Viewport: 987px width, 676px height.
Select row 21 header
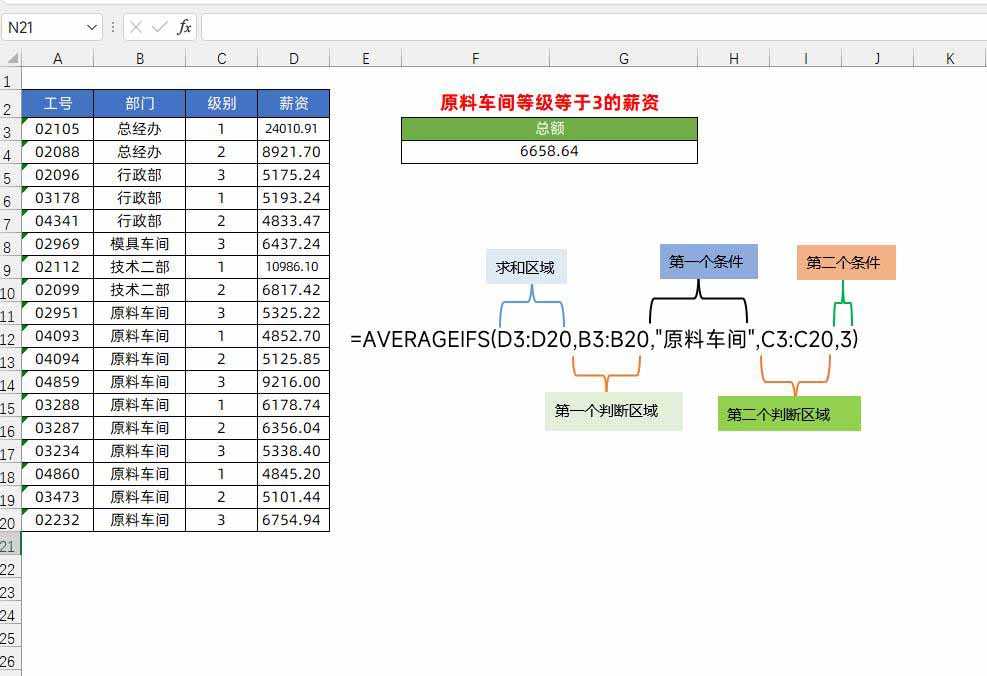[x=10, y=545]
